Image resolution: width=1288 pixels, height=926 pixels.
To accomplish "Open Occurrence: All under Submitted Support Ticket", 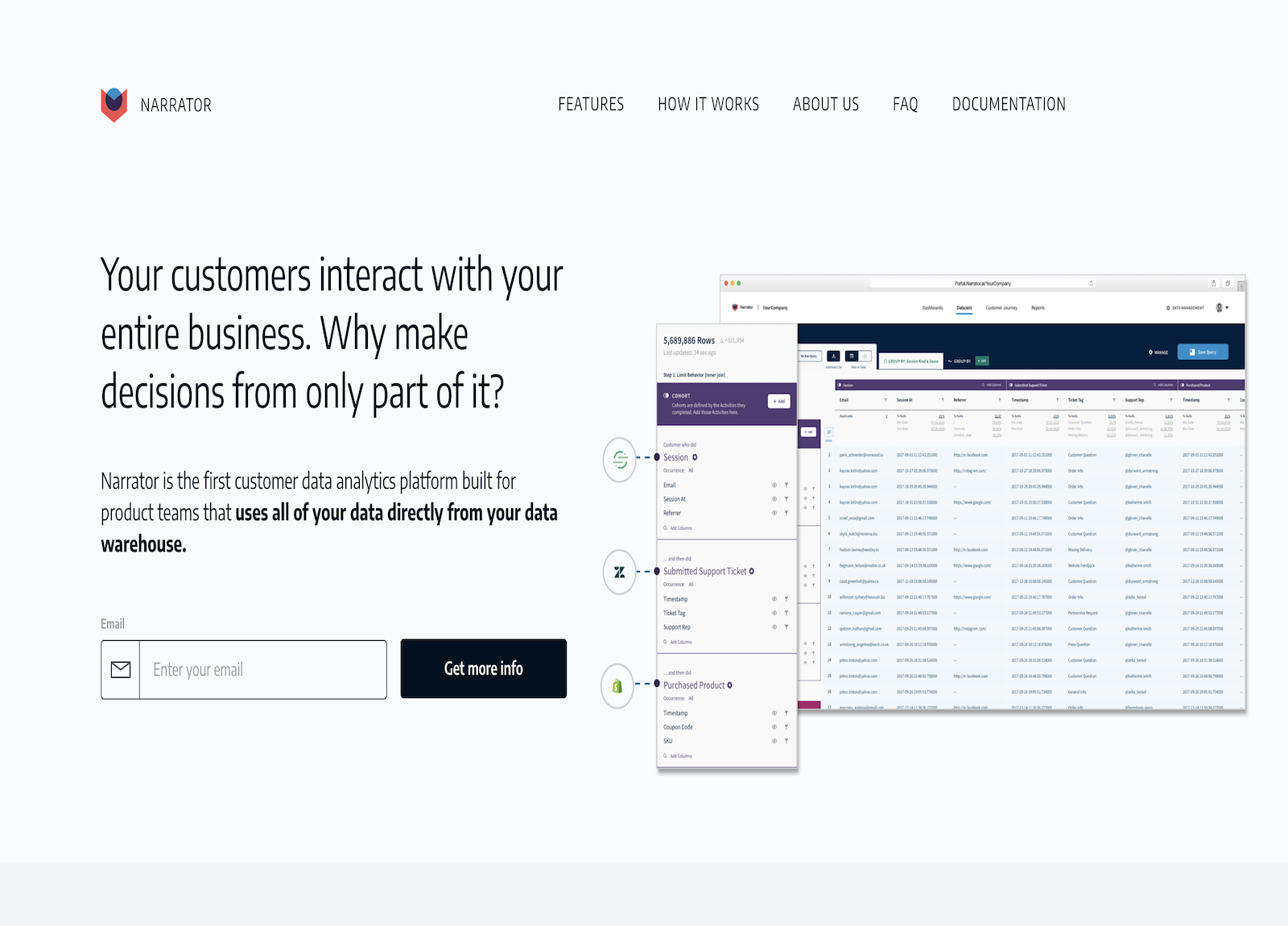I will coord(679,585).
